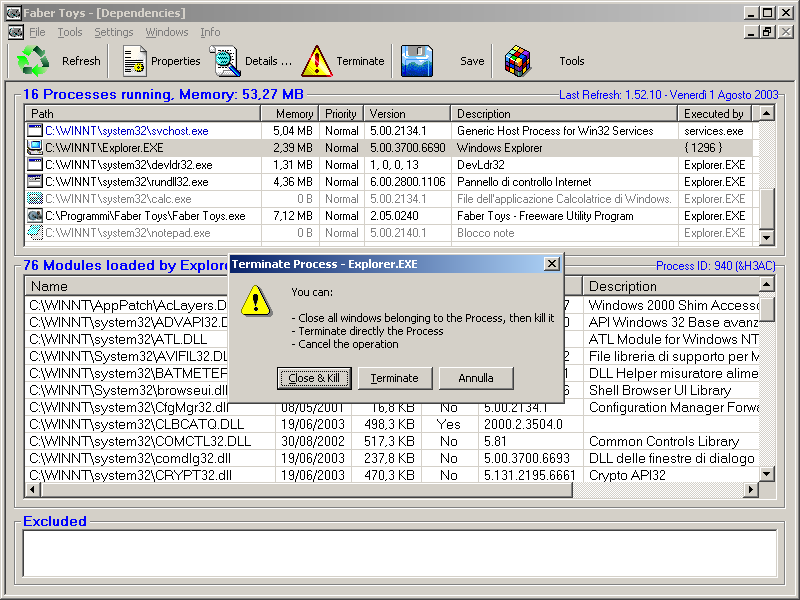Open the Settings menu

tap(113, 32)
